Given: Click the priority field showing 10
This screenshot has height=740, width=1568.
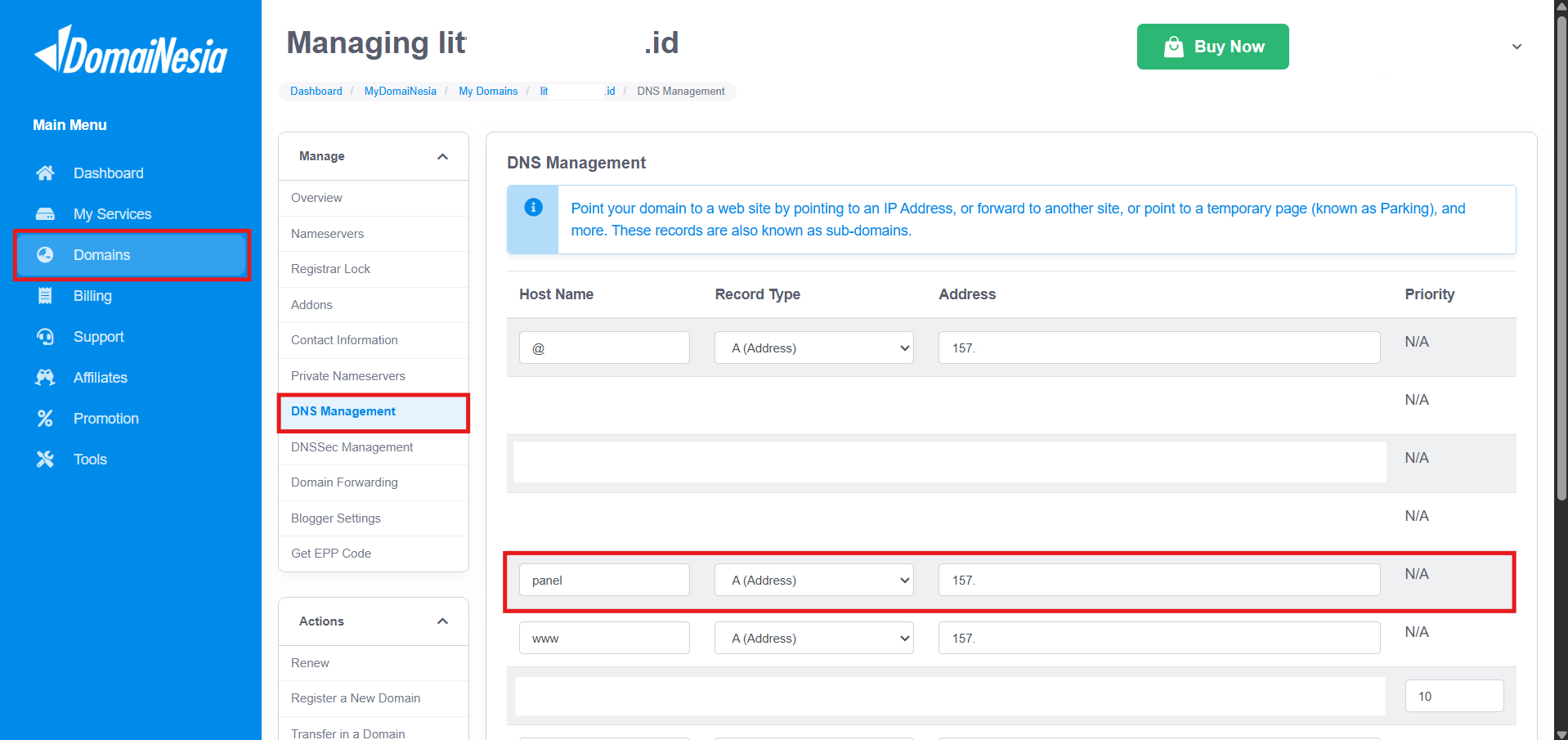Looking at the screenshot, I should point(1454,696).
